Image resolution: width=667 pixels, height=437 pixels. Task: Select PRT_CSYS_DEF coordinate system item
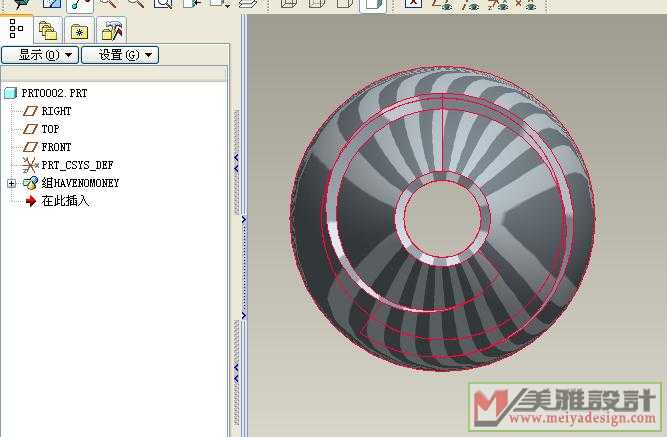pyautogui.click(x=77, y=165)
